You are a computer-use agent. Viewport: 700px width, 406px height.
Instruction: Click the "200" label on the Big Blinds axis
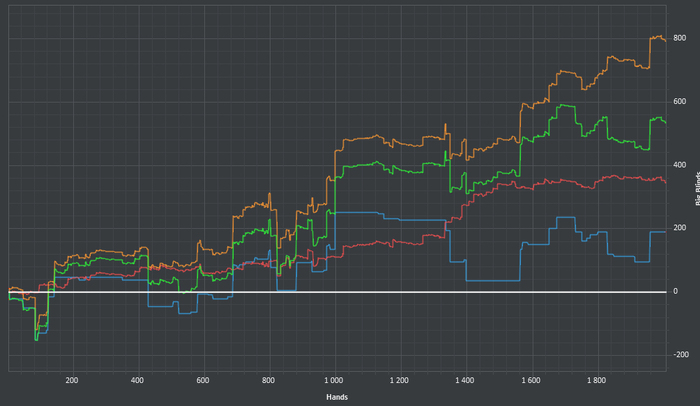(679, 228)
